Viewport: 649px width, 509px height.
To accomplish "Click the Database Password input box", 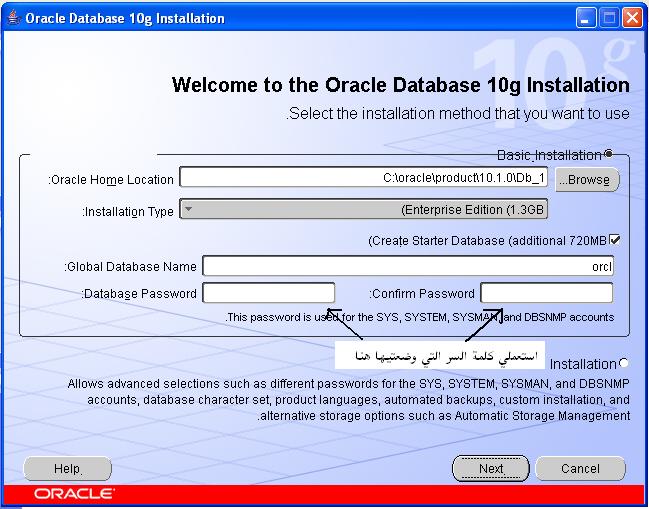I will tap(269, 293).
